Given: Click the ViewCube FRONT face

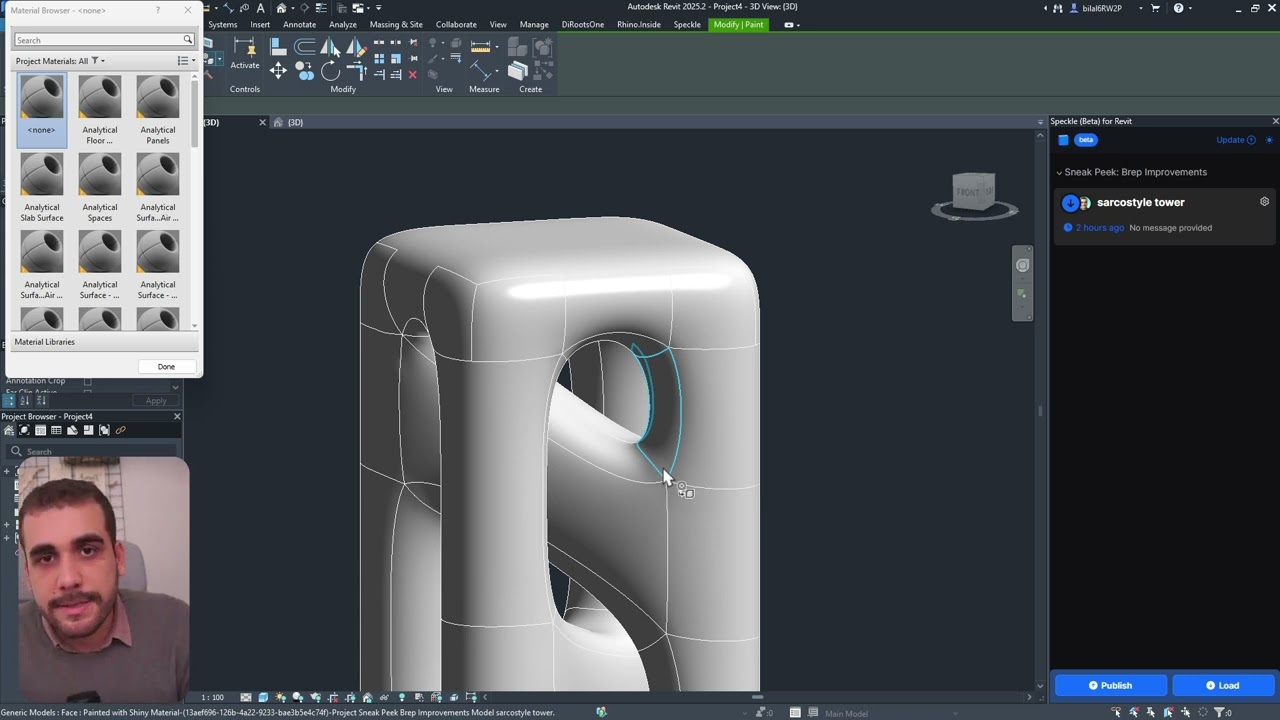Looking at the screenshot, I should click(x=968, y=191).
